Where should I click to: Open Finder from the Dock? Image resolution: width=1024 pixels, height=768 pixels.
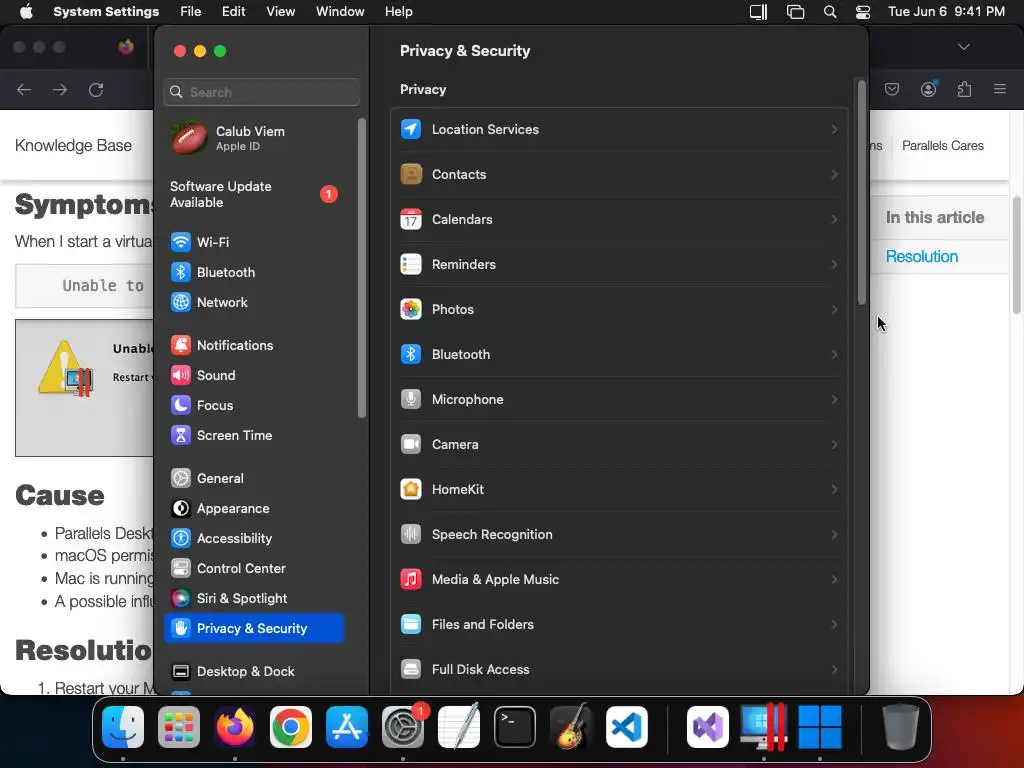pos(123,727)
